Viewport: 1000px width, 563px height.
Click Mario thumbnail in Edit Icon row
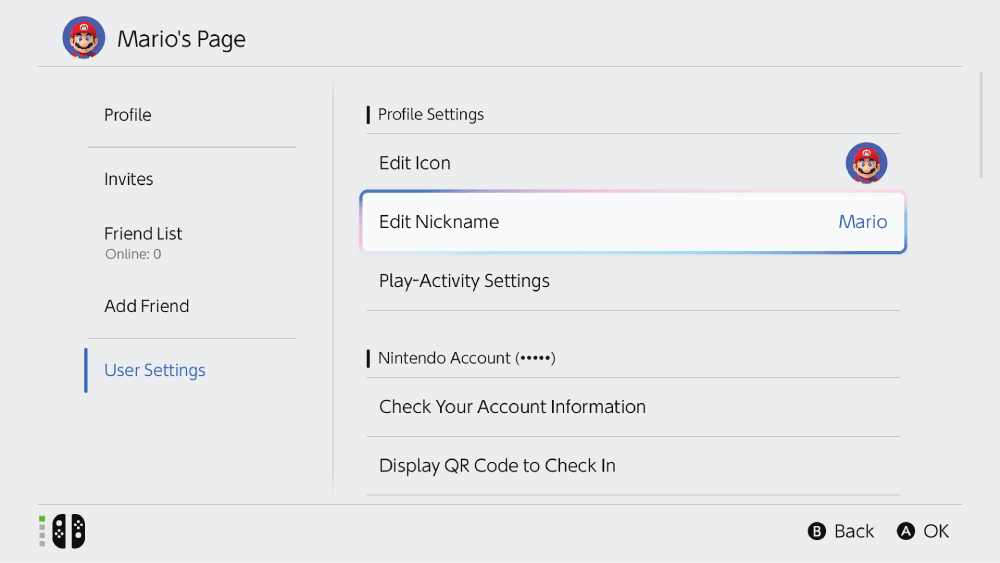(866, 163)
